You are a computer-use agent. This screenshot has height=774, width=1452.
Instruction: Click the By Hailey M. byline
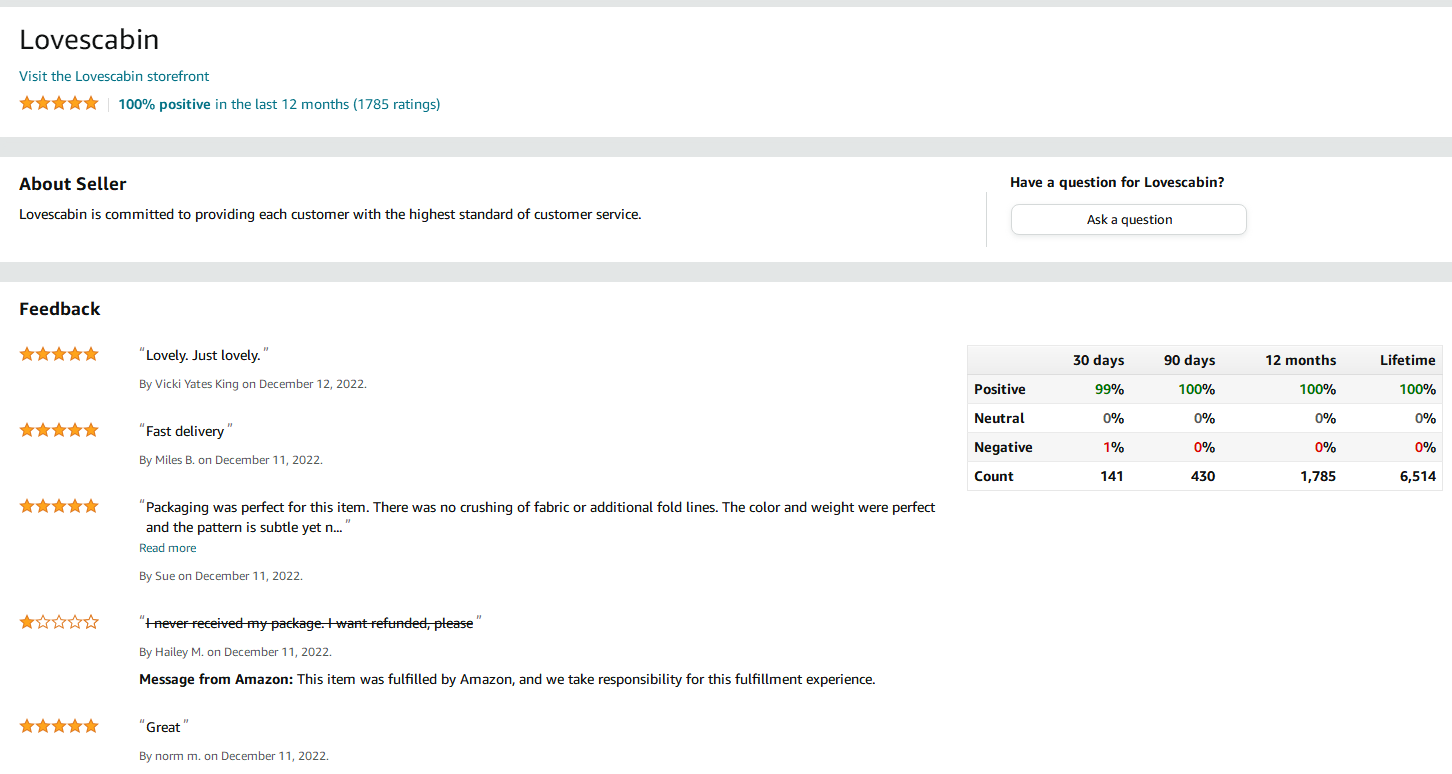click(235, 652)
